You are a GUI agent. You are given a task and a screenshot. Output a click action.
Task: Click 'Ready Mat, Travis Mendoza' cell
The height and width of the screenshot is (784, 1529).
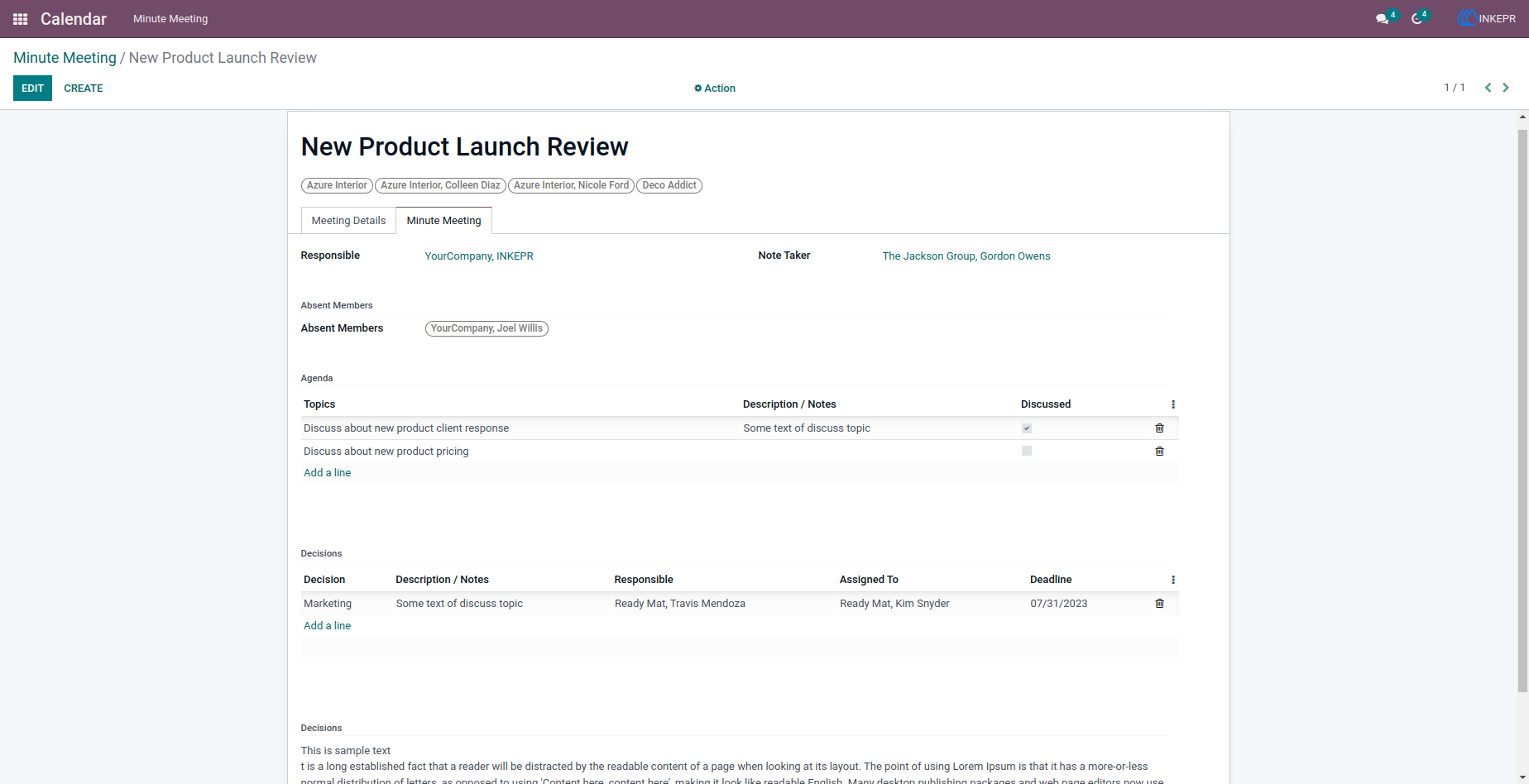[x=680, y=604]
